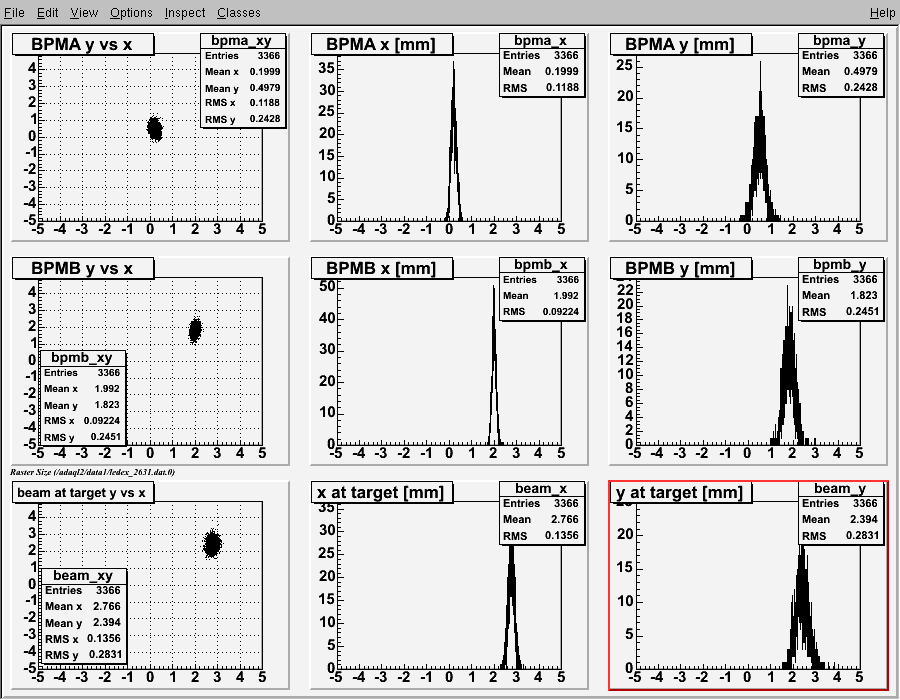This screenshot has width=900, height=700.
Task: Select the 'BPMA y vs x' plot title
Action: pyautogui.click(x=83, y=44)
